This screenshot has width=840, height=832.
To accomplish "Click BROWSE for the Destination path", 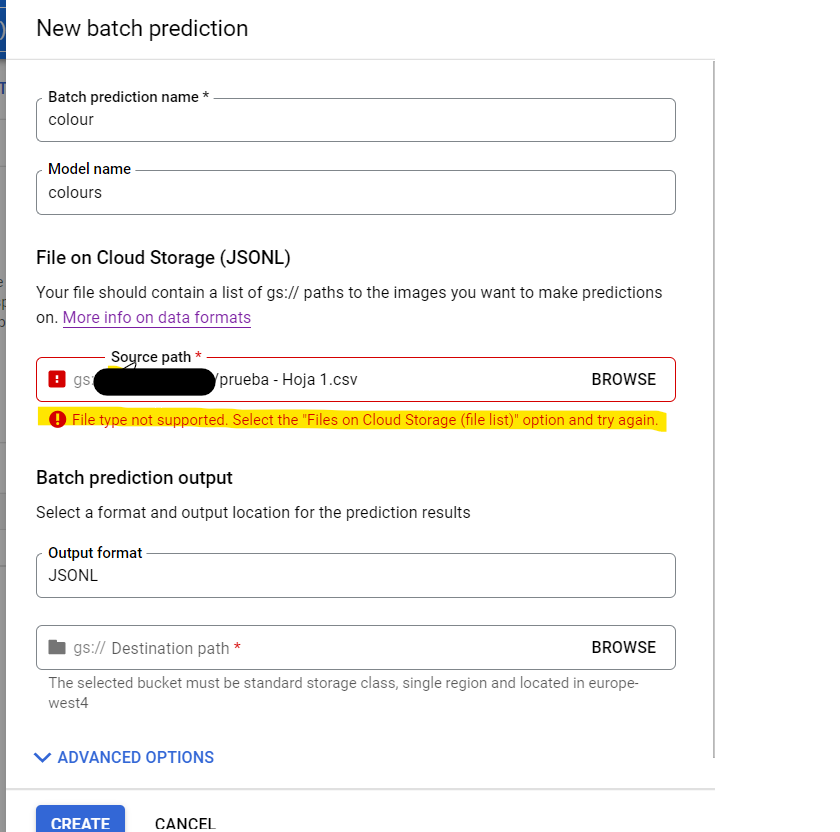I will 623,647.
